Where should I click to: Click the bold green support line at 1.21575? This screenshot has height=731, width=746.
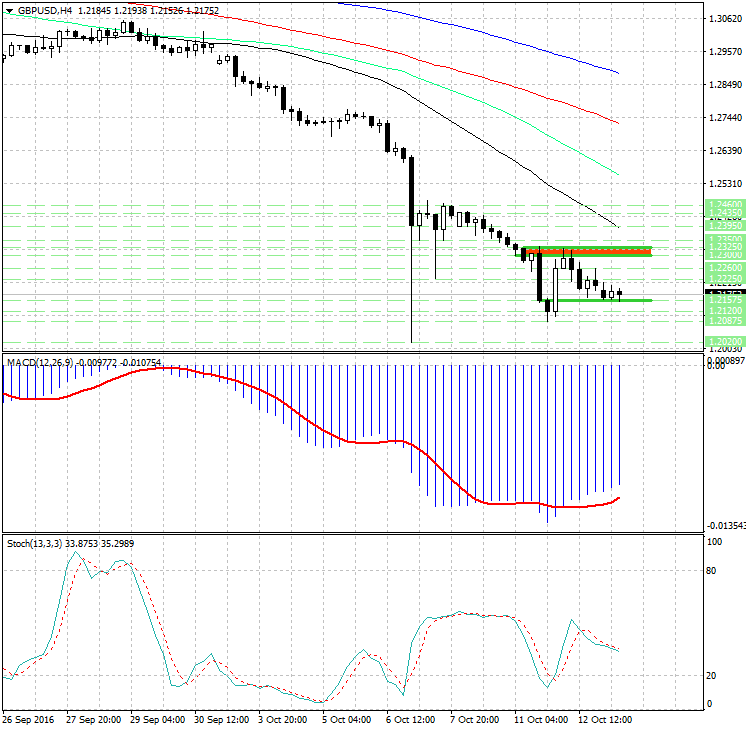coord(598,300)
